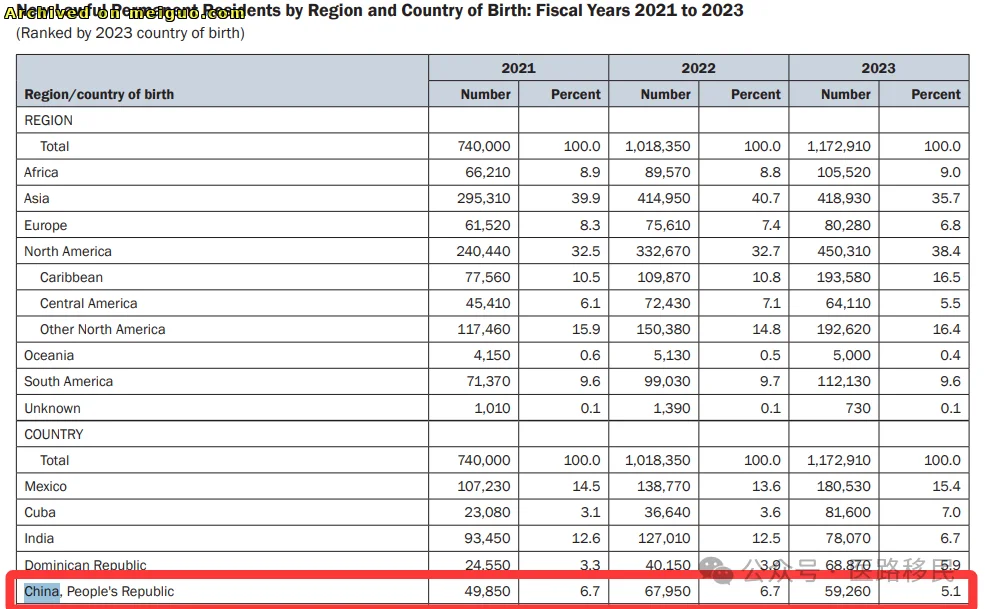Select the Caribbean row label
Image resolution: width=985 pixels, height=609 pixels.
click(71, 277)
